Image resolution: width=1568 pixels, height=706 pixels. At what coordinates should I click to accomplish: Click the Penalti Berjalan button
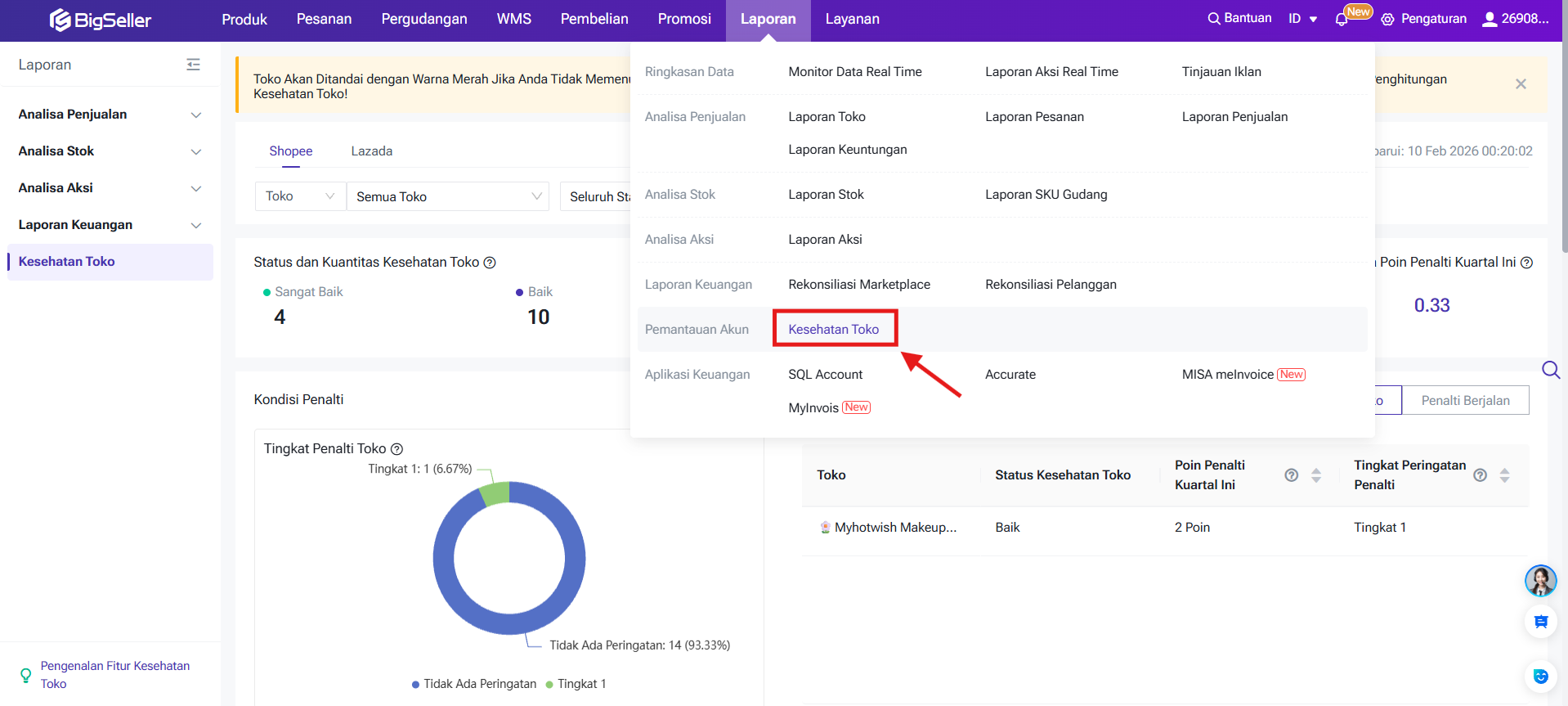[1465, 400]
